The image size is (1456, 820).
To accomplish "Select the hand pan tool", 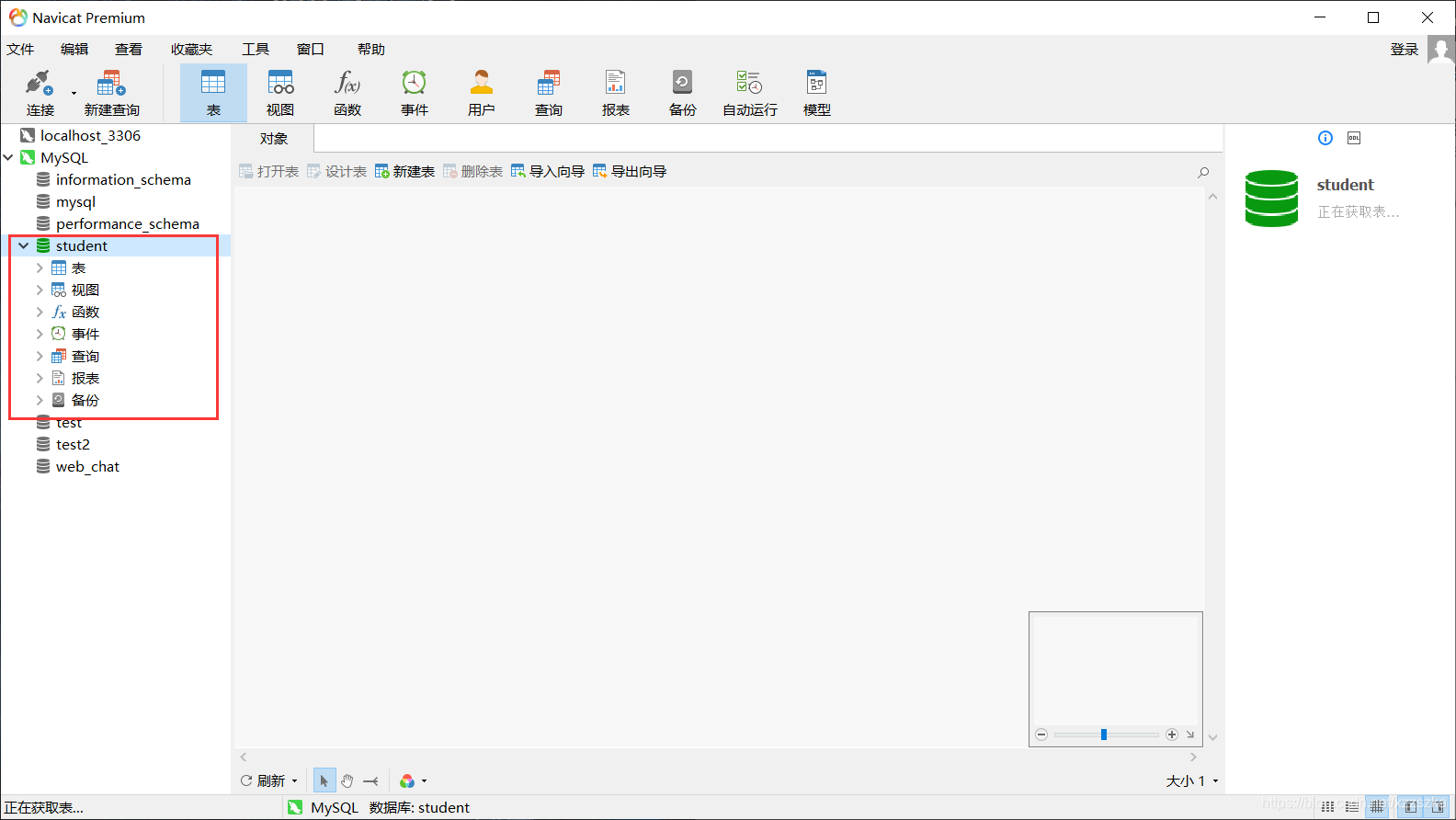I will pos(347,781).
